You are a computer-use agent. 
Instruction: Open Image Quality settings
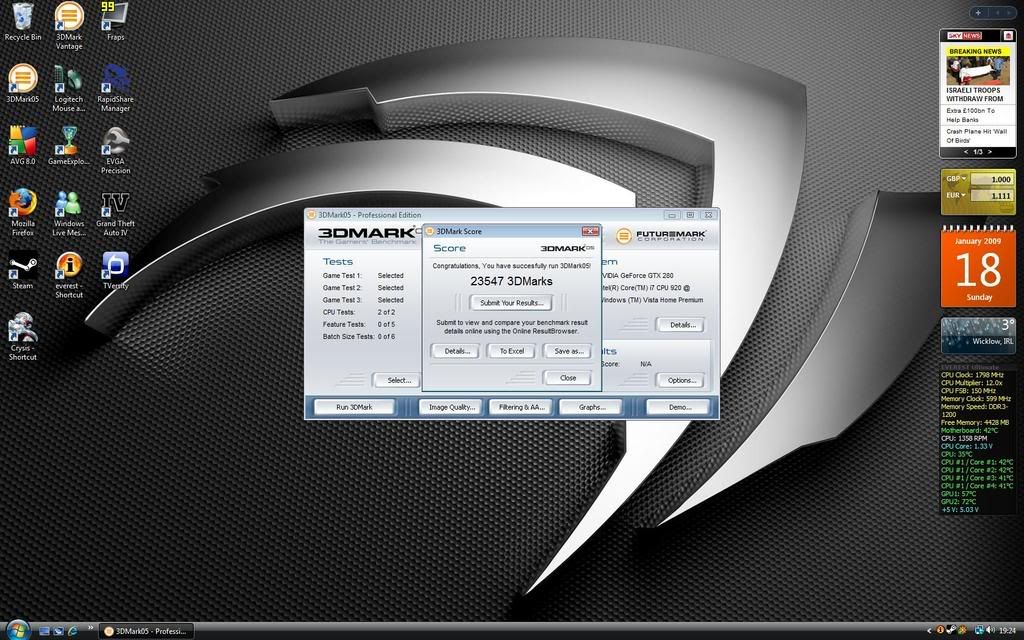[451, 407]
